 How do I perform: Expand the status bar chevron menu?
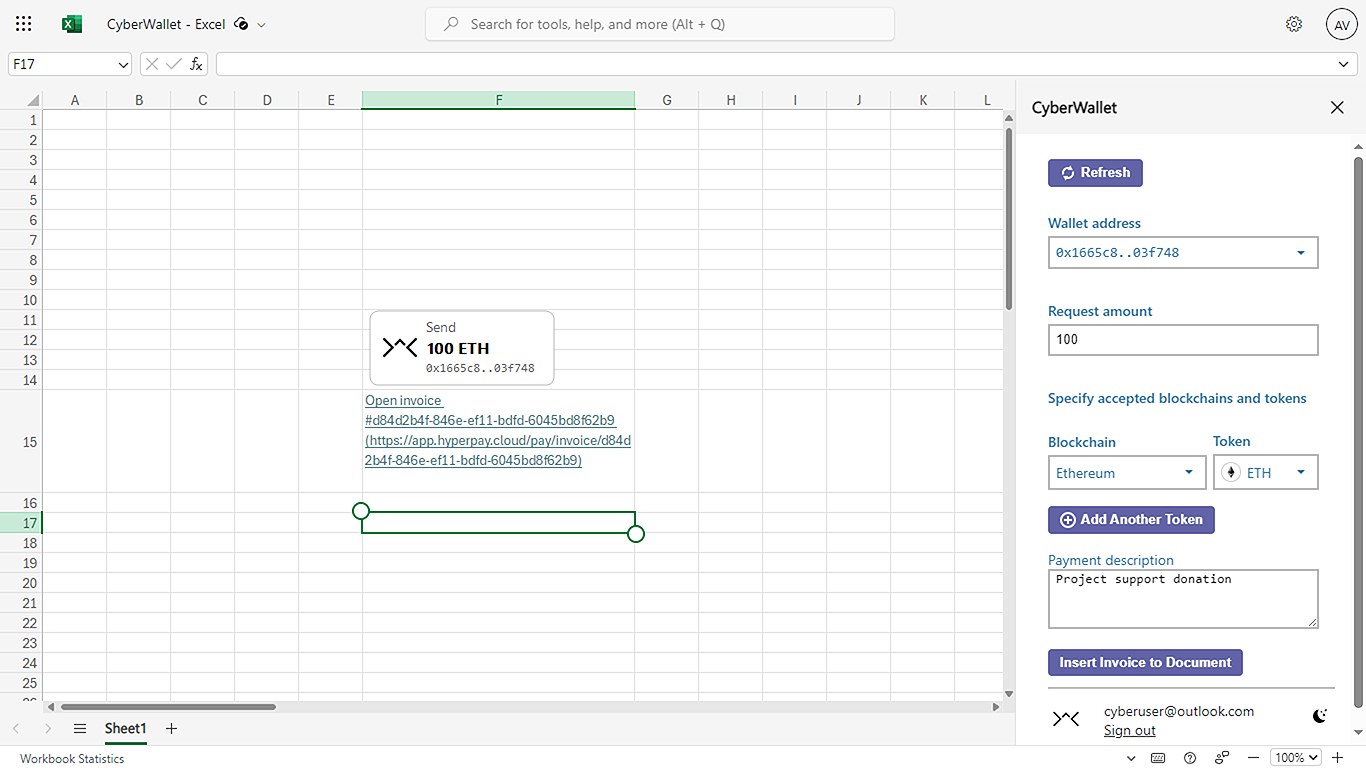pos(1131,758)
